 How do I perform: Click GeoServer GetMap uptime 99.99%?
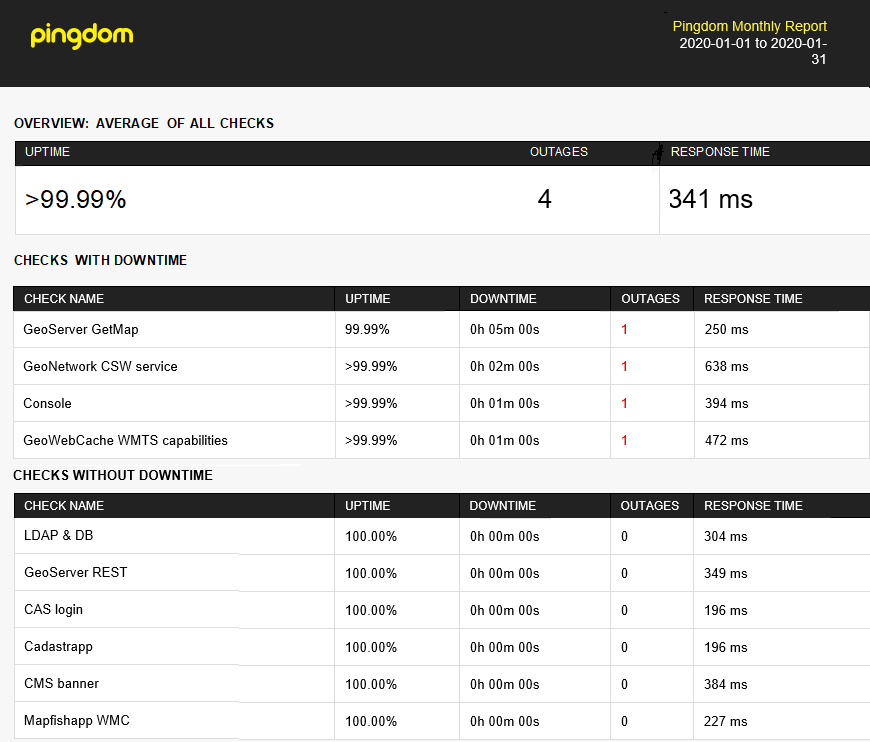pos(367,329)
